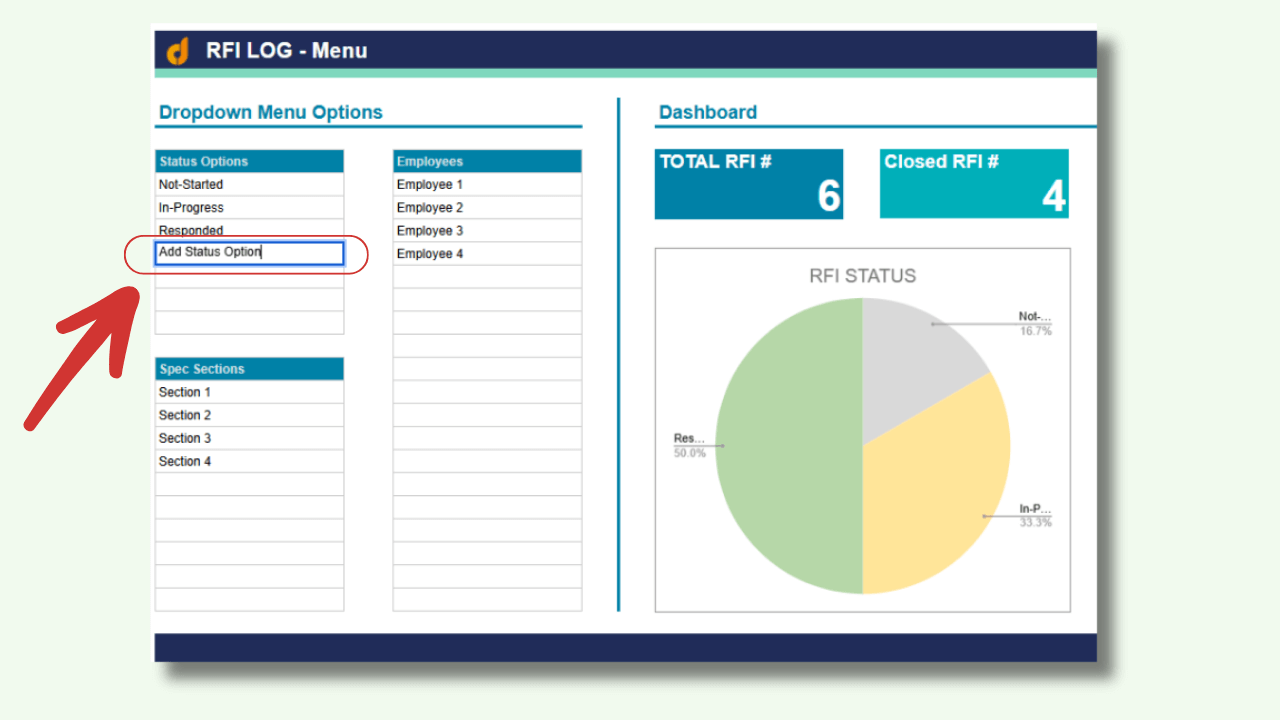The image size is (1280, 720).
Task: Click the 'Dashboard' section heading
Action: click(708, 113)
